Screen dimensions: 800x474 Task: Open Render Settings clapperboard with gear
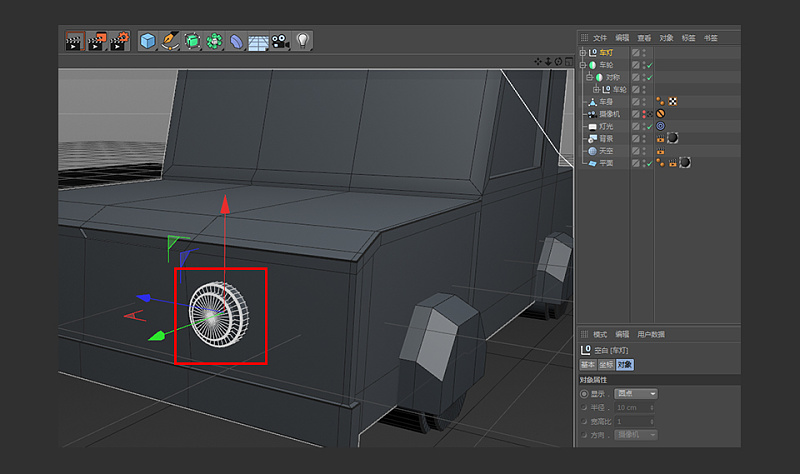119,41
